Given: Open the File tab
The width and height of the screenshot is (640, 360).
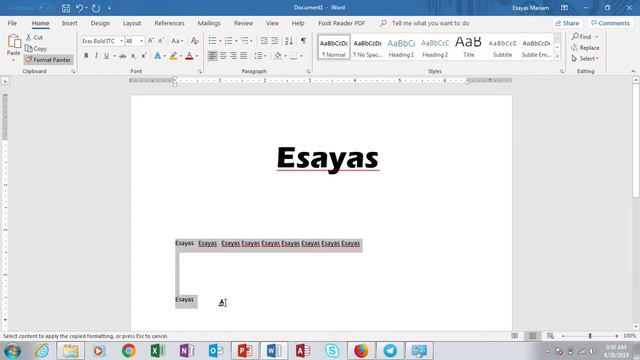Looking at the screenshot, I should coord(12,23).
